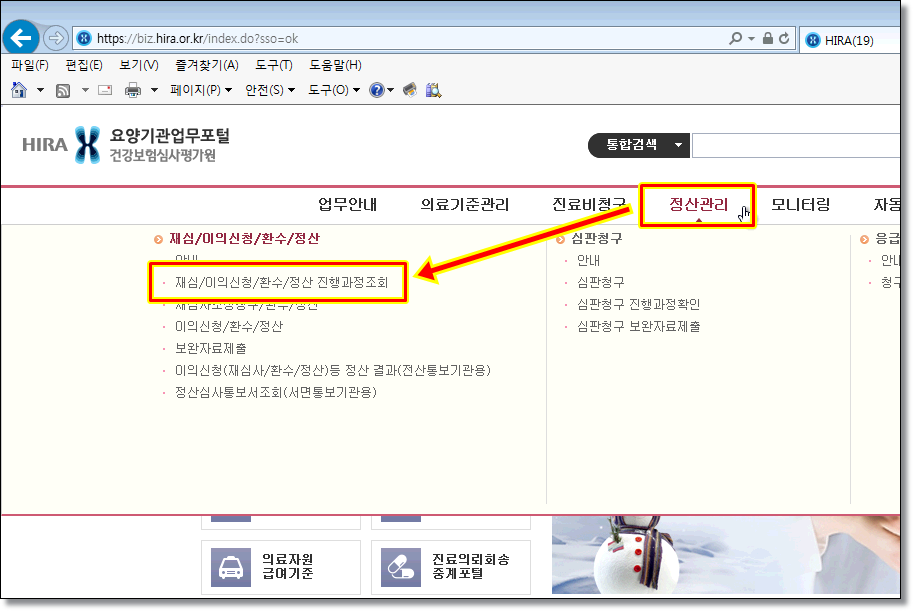Click the 진료의뢰회송 중계포털 shortcut button
The width and height of the screenshot is (913, 611).
451,567
